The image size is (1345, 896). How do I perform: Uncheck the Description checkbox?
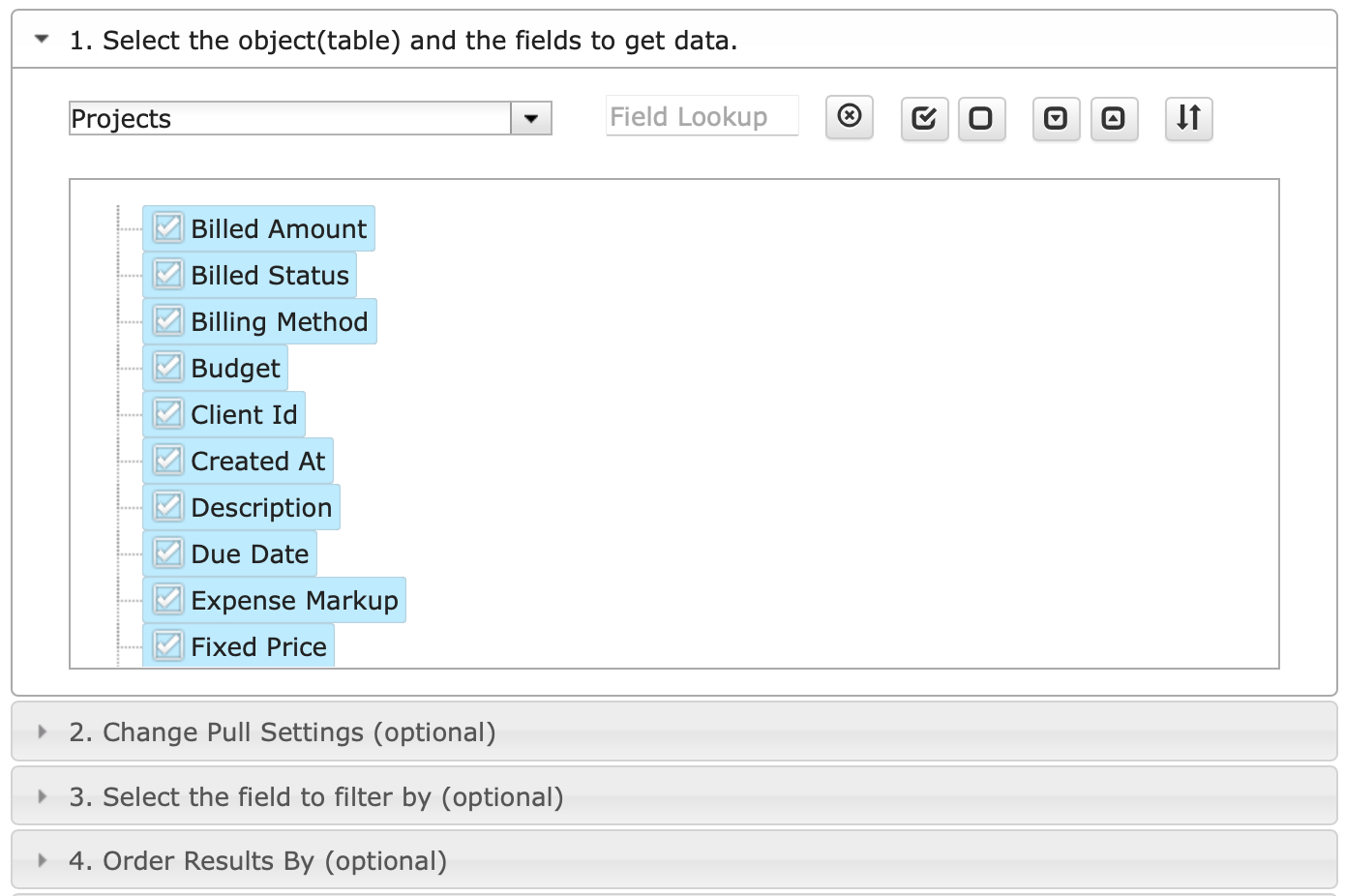(x=168, y=506)
